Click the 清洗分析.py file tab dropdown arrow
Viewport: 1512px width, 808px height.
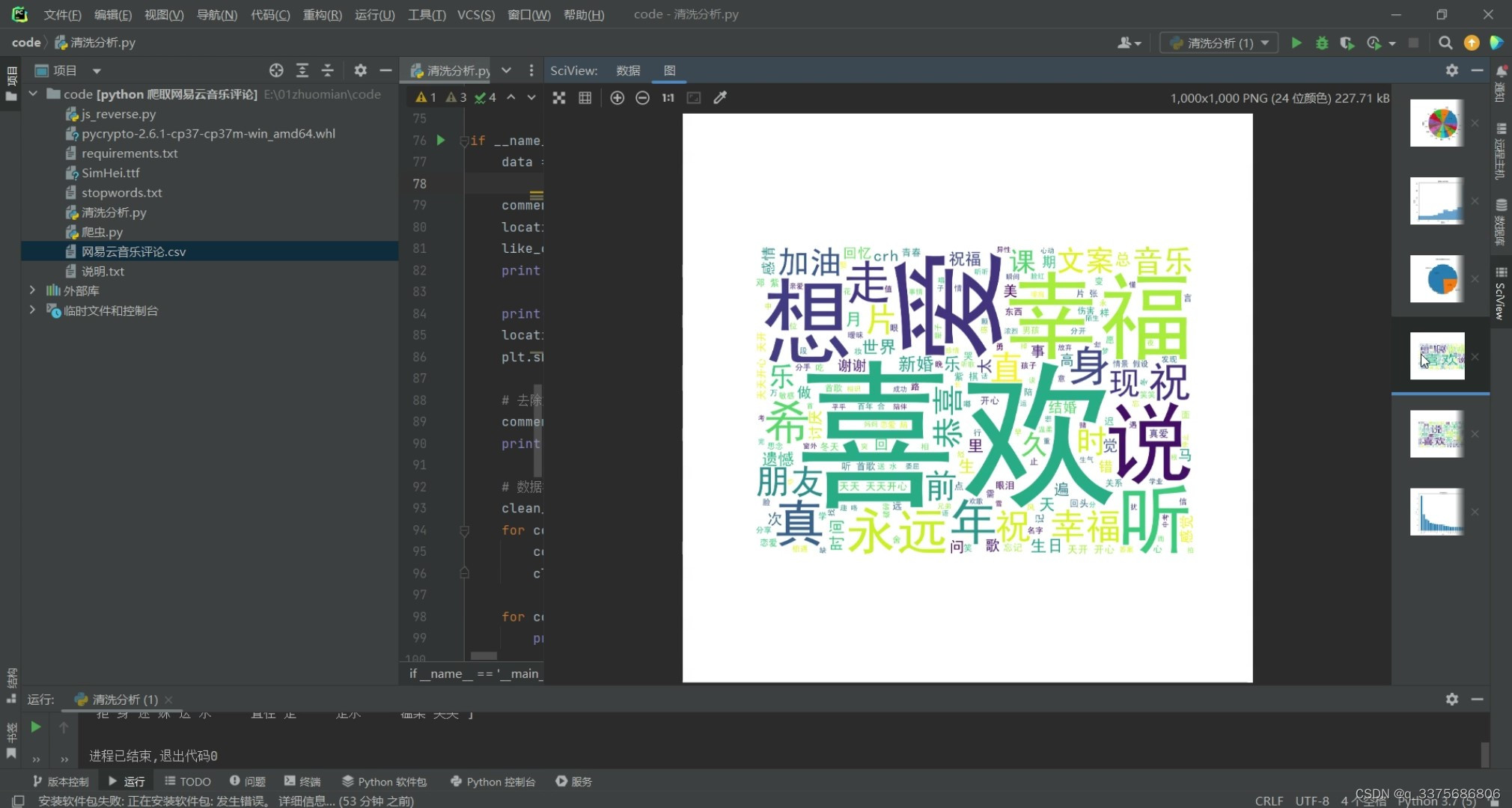pyautogui.click(x=509, y=70)
